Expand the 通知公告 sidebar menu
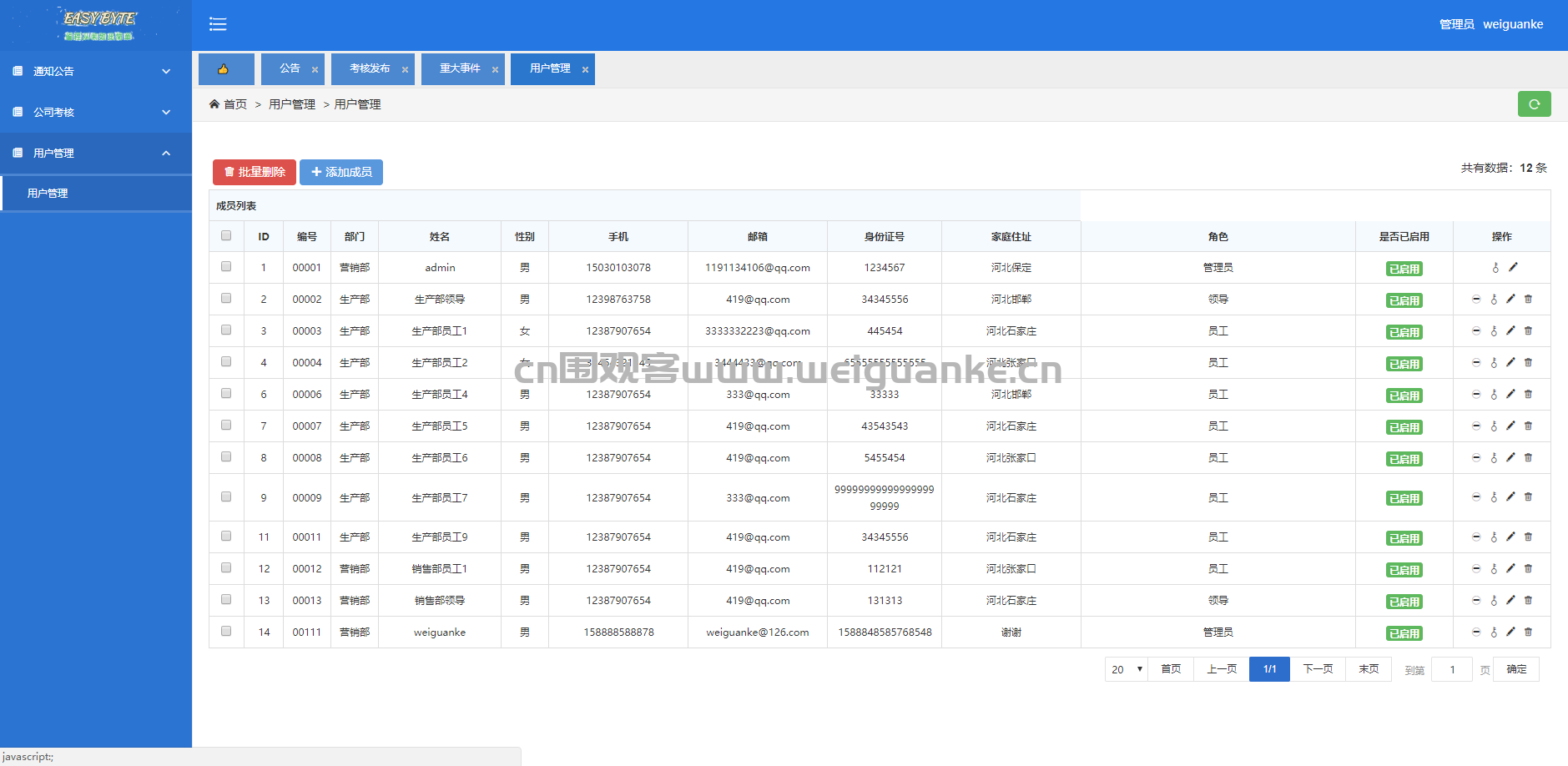 pyautogui.click(x=96, y=72)
